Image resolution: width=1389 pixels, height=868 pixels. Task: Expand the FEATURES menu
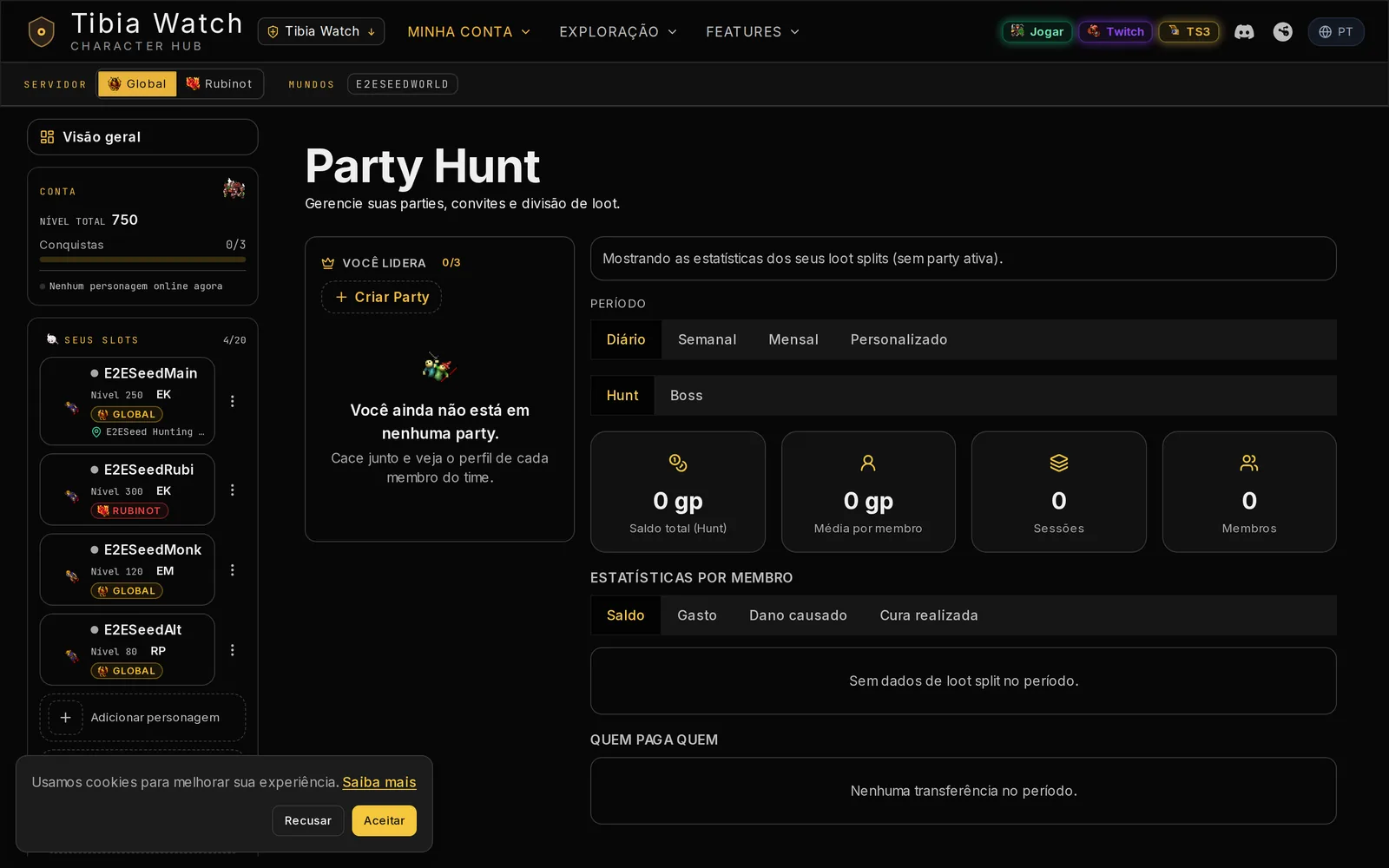[753, 32]
